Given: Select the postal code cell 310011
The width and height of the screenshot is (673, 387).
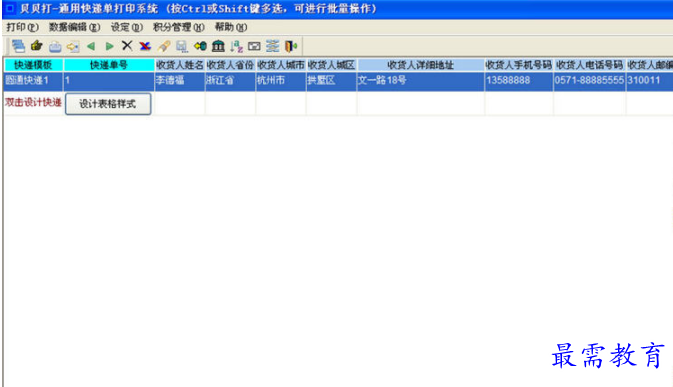Looking at the screenshot, I should tap(649, 81).
